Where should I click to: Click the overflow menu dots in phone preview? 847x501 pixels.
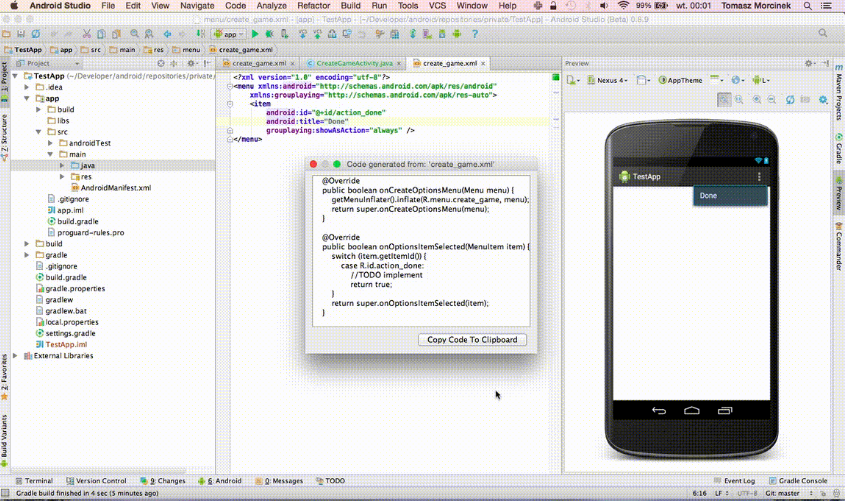tap(759, 176)
